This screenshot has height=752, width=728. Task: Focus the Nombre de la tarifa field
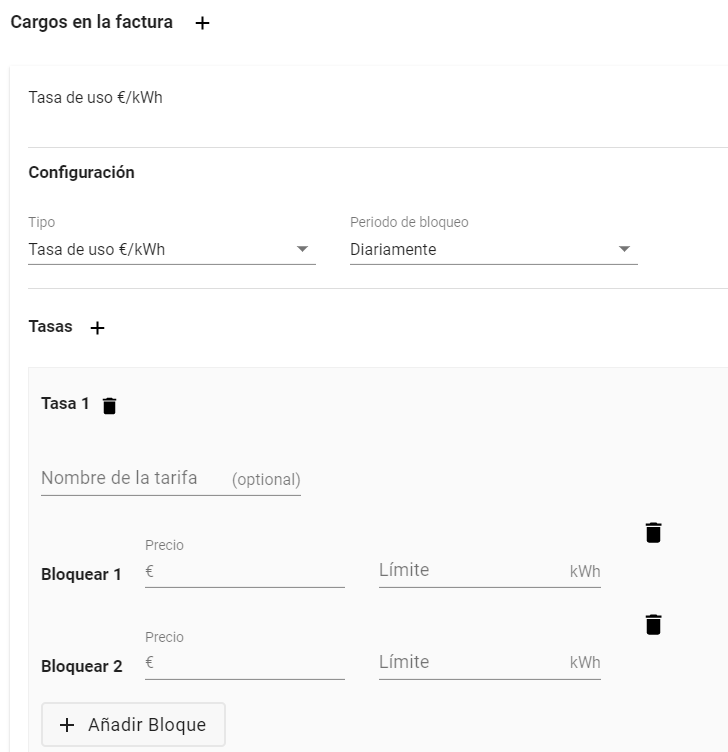click(171, 479)
